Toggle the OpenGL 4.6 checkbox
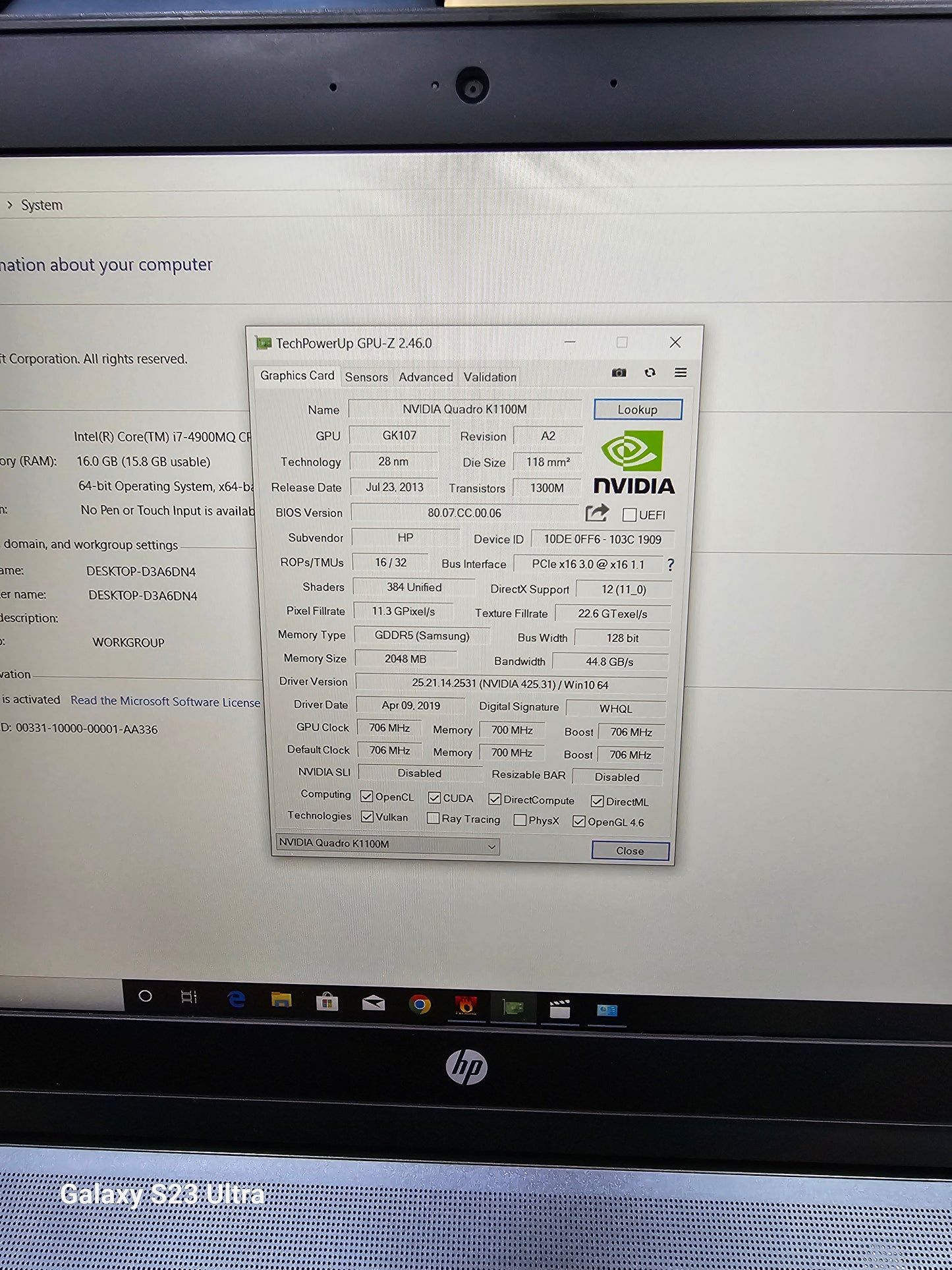Screen dimensions: 952x1270 [x=579, y=821]
